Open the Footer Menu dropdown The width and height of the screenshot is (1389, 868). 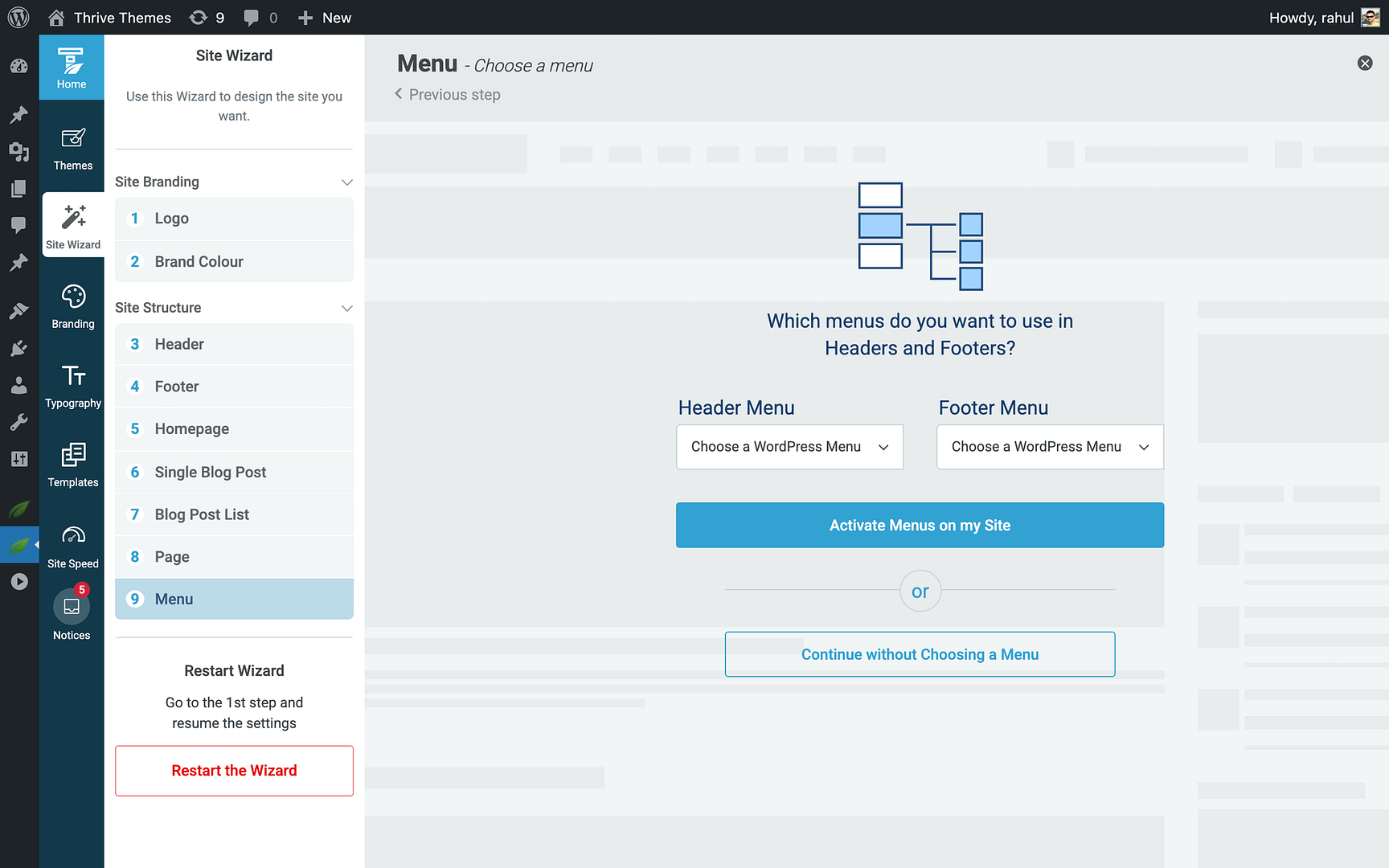(1049, 447)
